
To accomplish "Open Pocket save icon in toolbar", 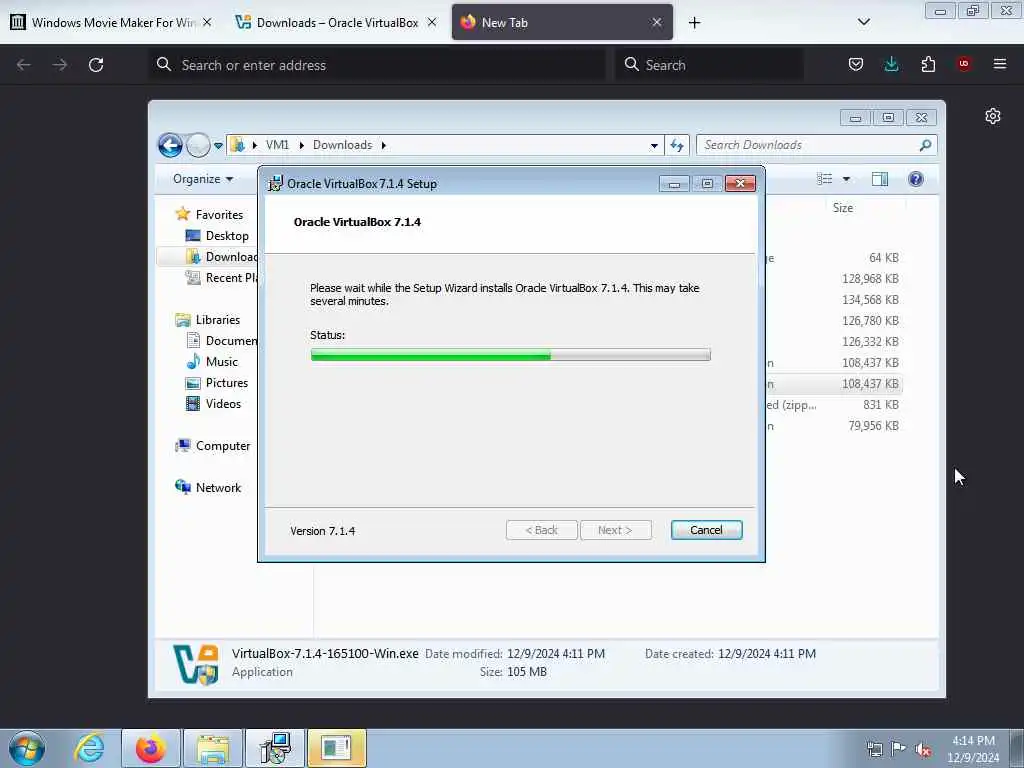I will tap(856, 64).
